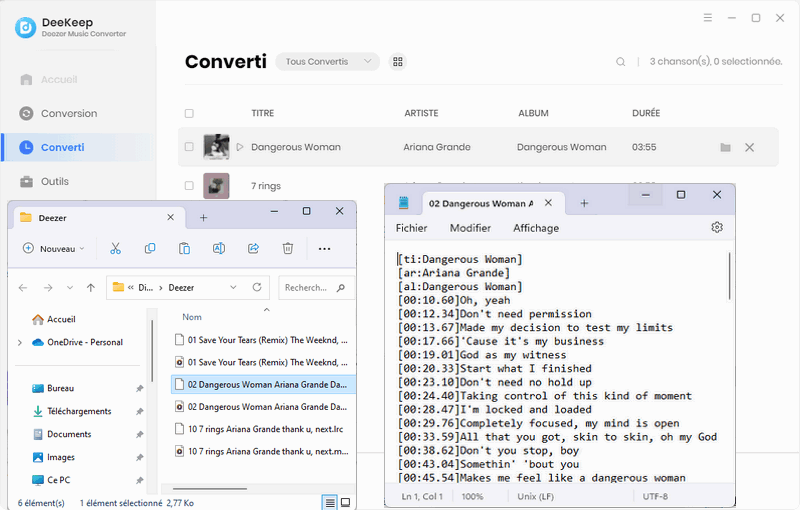Screen dimensions: 800x510
Task: Click the search icon in DeeKeep header
Action: click(x=621, y=62)
